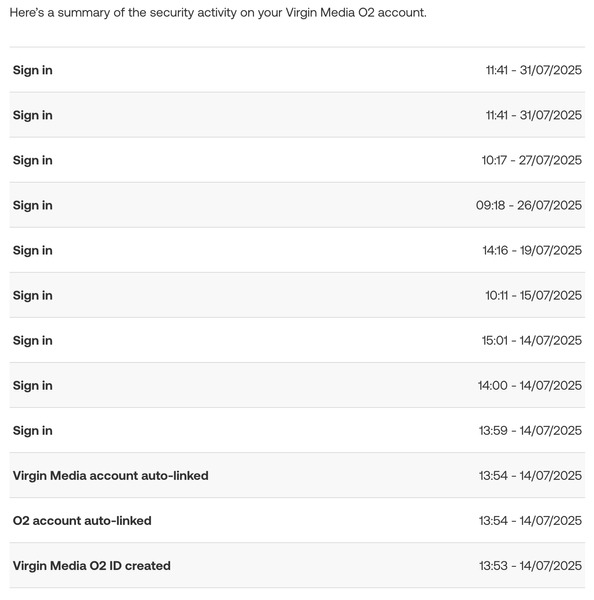Viewport: 594px width, 600px height.
Task: Click O2 account auto-linked entry
Action: (x=297, y=520)
